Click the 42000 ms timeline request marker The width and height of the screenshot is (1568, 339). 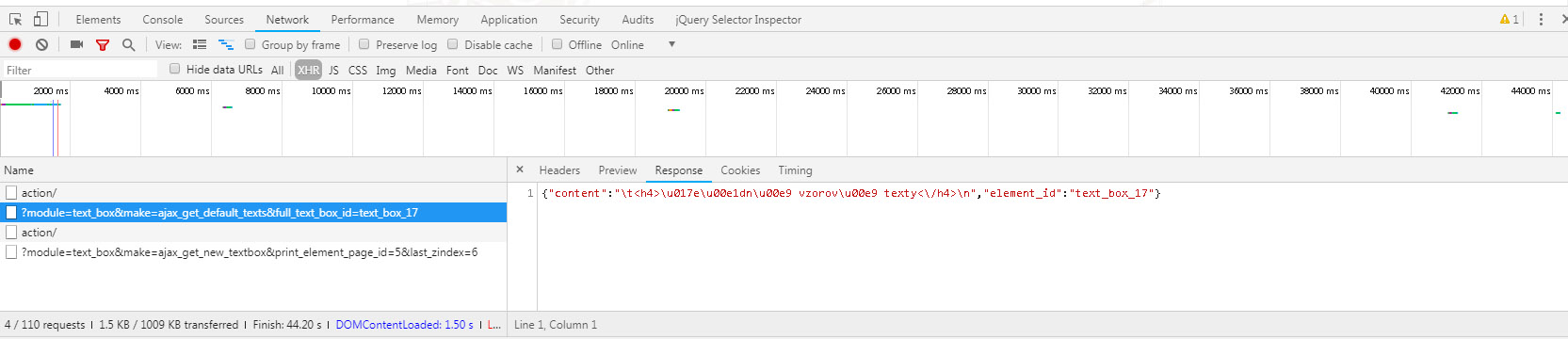(x=1453, y=113)
